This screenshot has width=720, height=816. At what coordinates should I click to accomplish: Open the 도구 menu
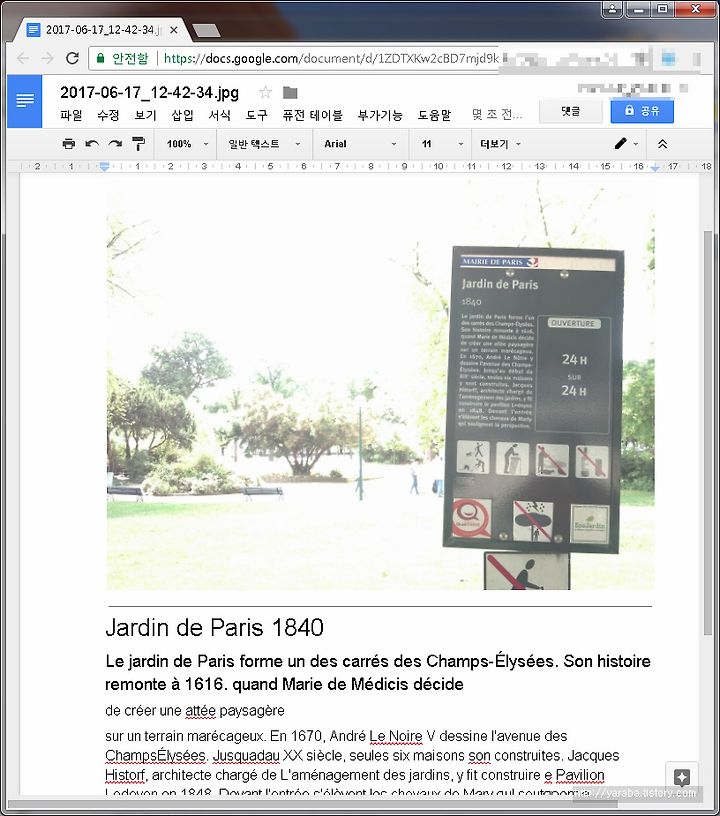click(x=256, y=115)
